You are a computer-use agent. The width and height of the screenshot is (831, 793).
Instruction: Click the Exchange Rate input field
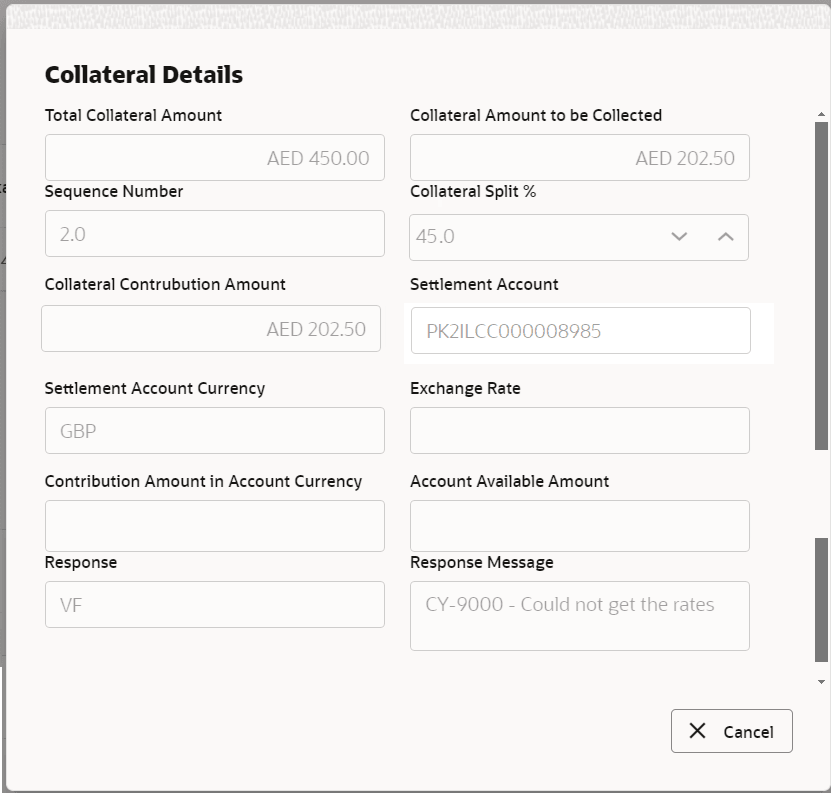pyautogui.click(x=579, y=430)
